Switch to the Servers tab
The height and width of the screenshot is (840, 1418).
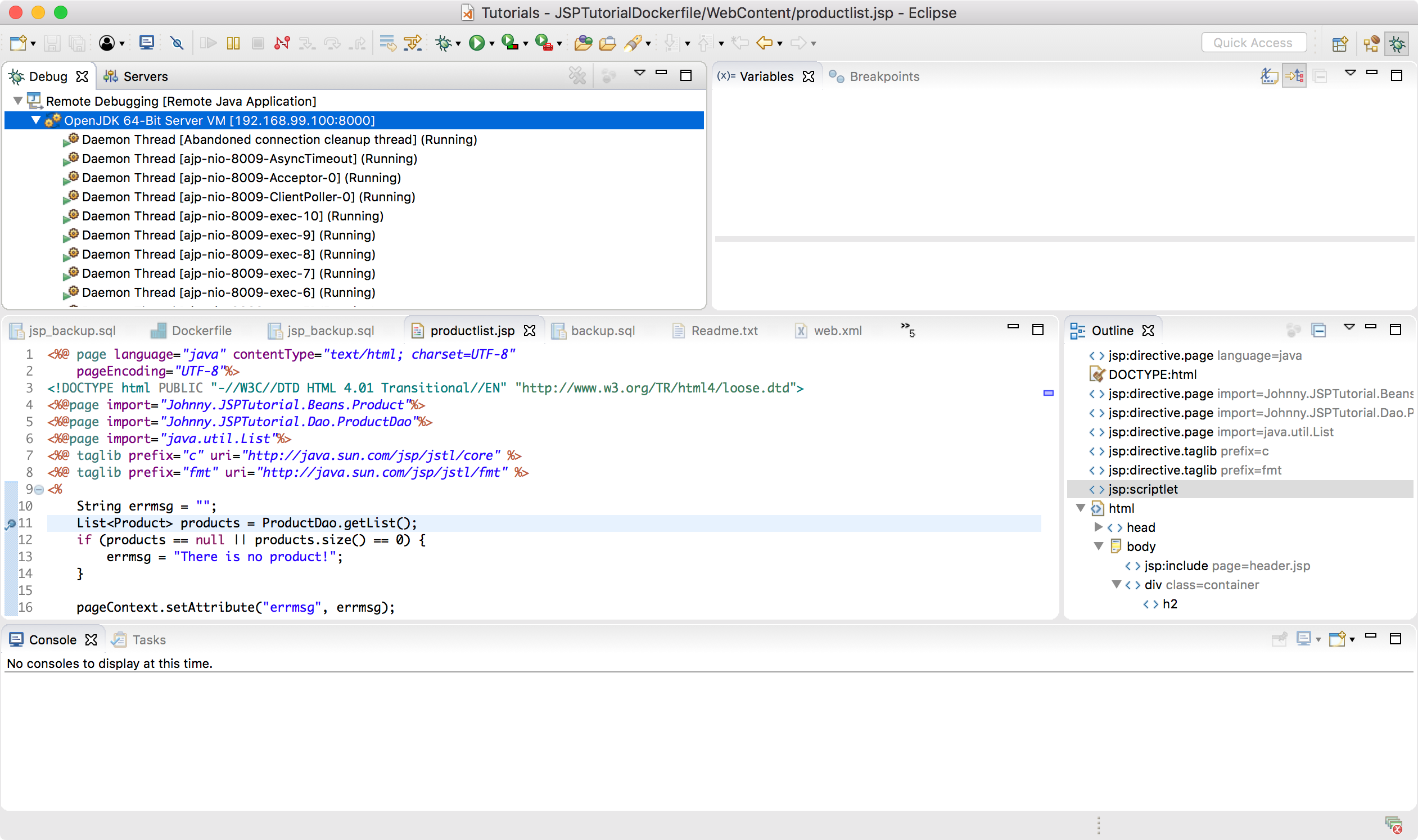tap(136, 76)
